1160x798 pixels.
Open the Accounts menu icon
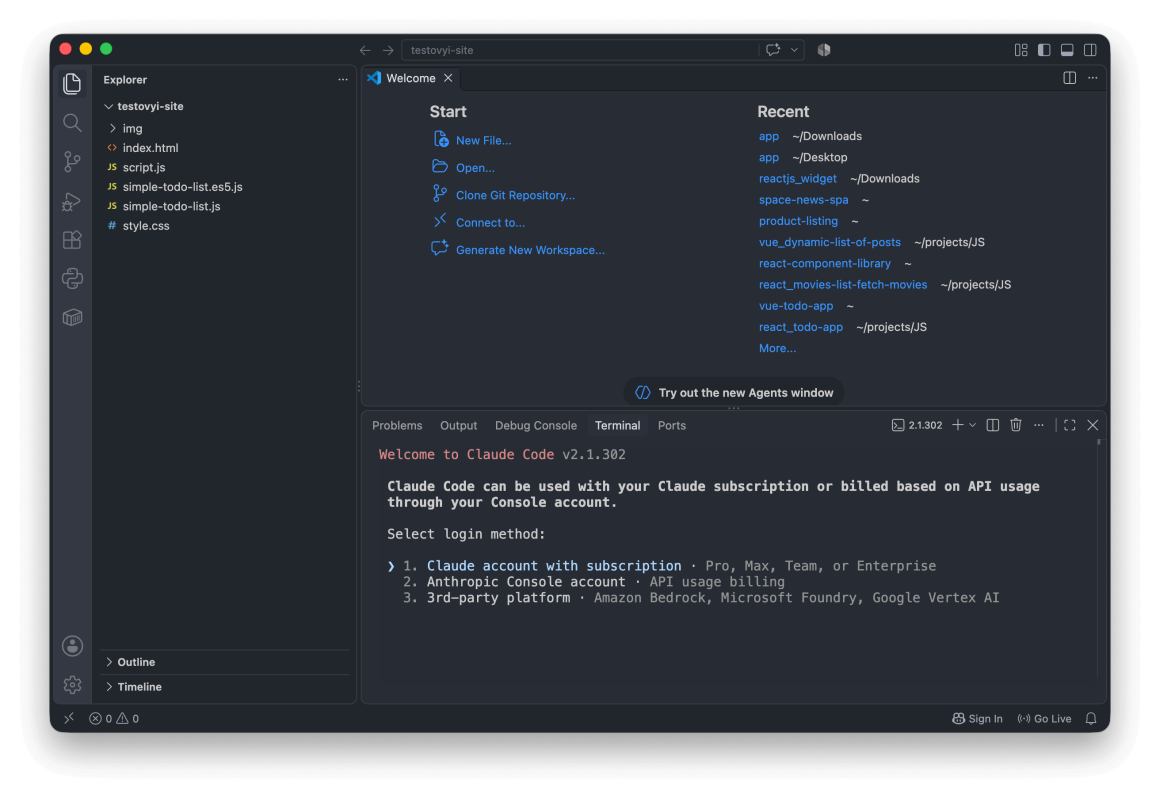click(x=72, y=646)
